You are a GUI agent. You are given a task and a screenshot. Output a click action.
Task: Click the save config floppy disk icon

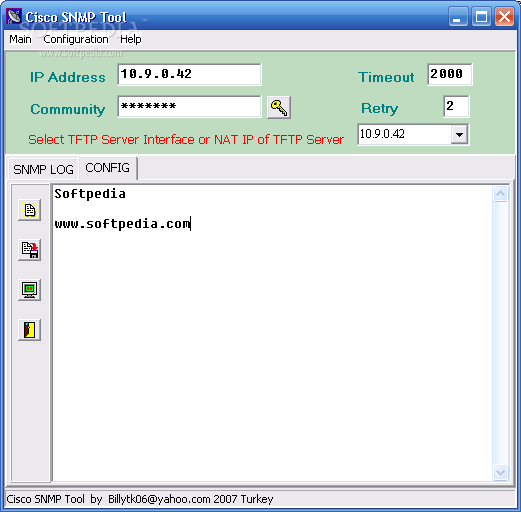[x=30, y=250]
